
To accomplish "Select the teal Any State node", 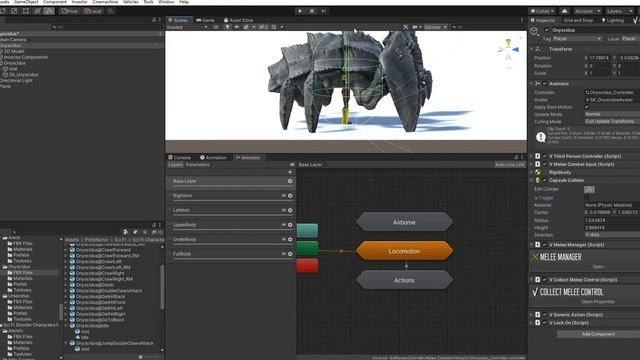I will pos(307,231).
